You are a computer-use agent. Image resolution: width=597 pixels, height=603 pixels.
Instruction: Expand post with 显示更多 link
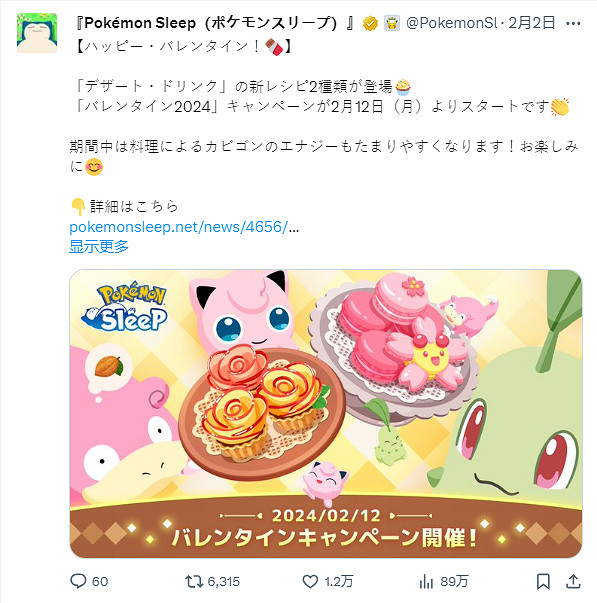coord(99,246)
